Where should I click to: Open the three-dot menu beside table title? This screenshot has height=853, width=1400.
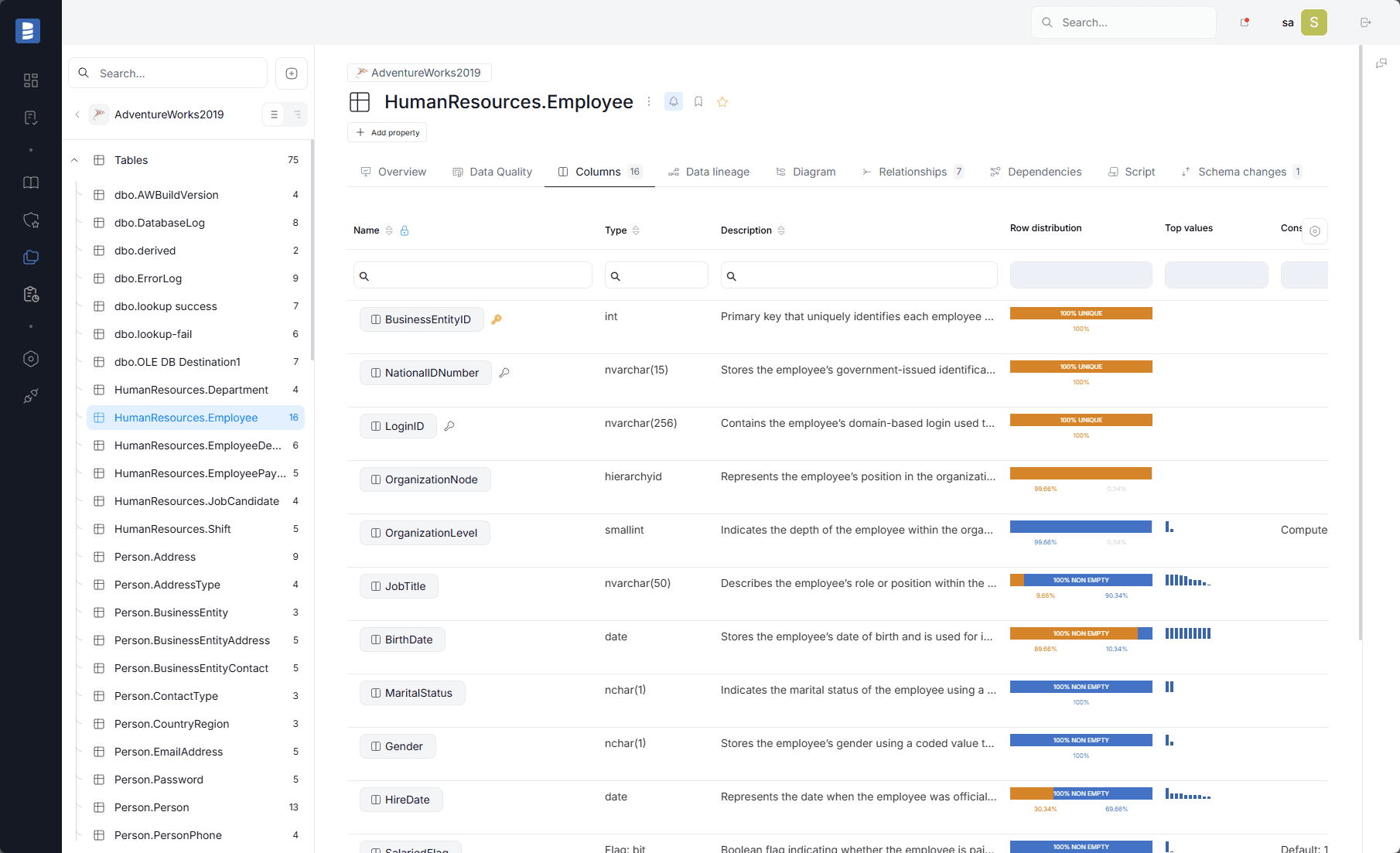[x=649, y=101]
